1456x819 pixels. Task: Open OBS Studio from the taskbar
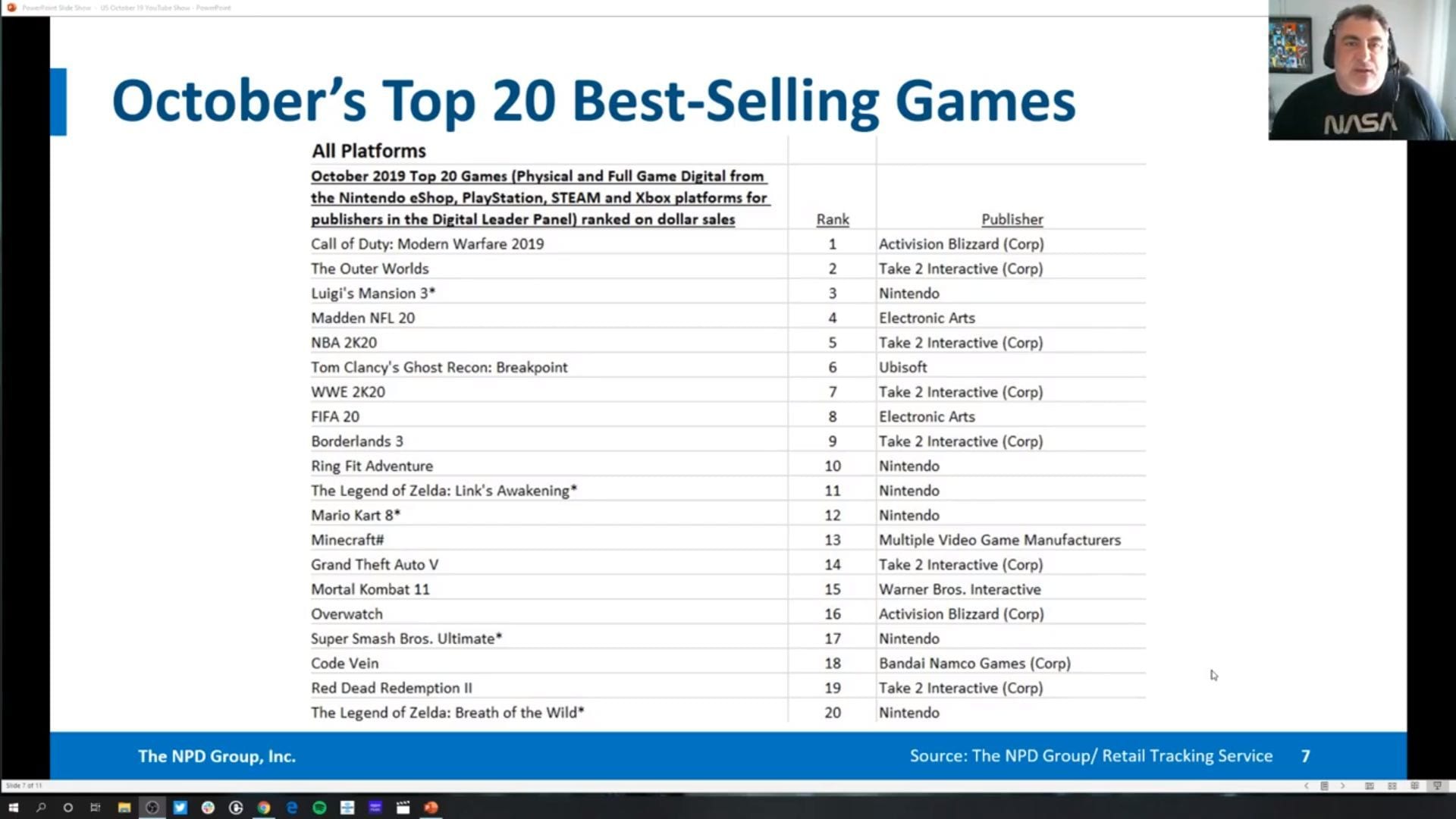click(152, 808)
